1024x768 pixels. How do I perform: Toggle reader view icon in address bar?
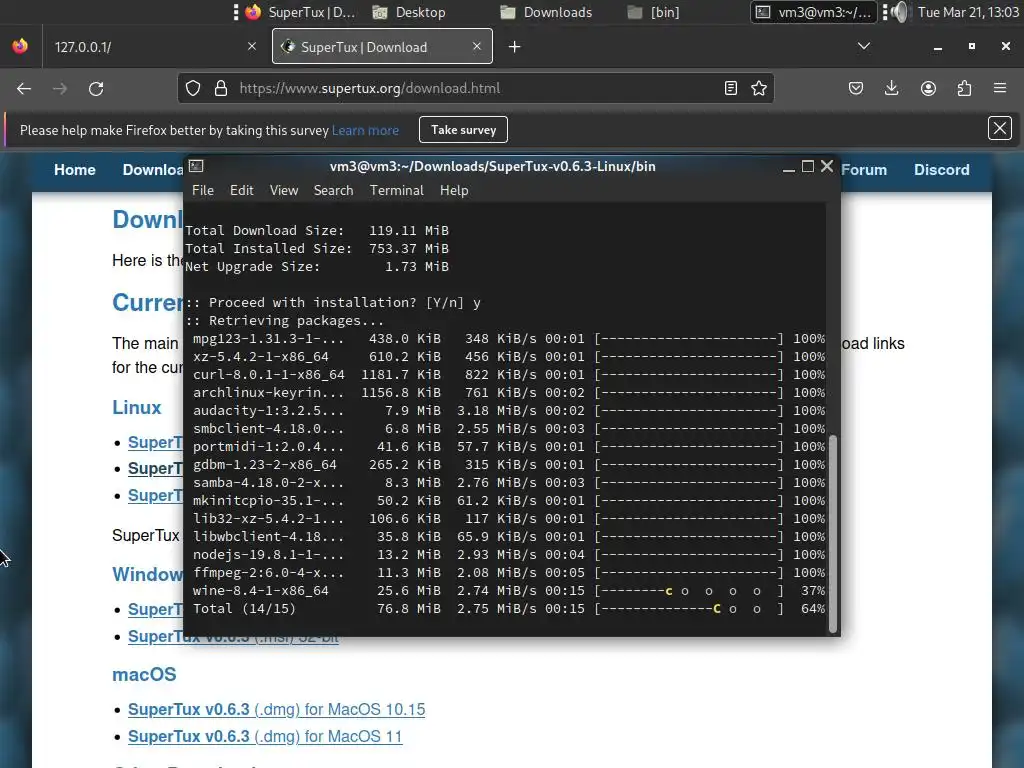[731, 88]
